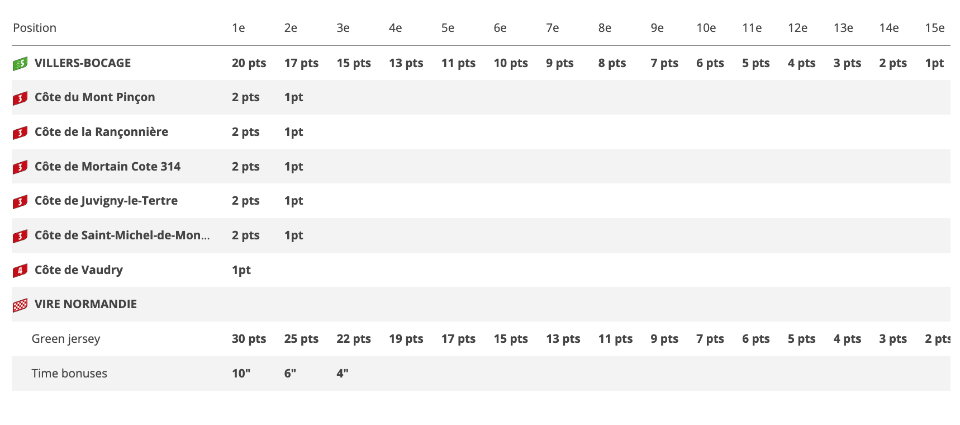Image resolution: width=960 pixels, height=425 pixels.
Task: Click the red flag icon for Côte de Mortain Cote 314
Action: 20,167
